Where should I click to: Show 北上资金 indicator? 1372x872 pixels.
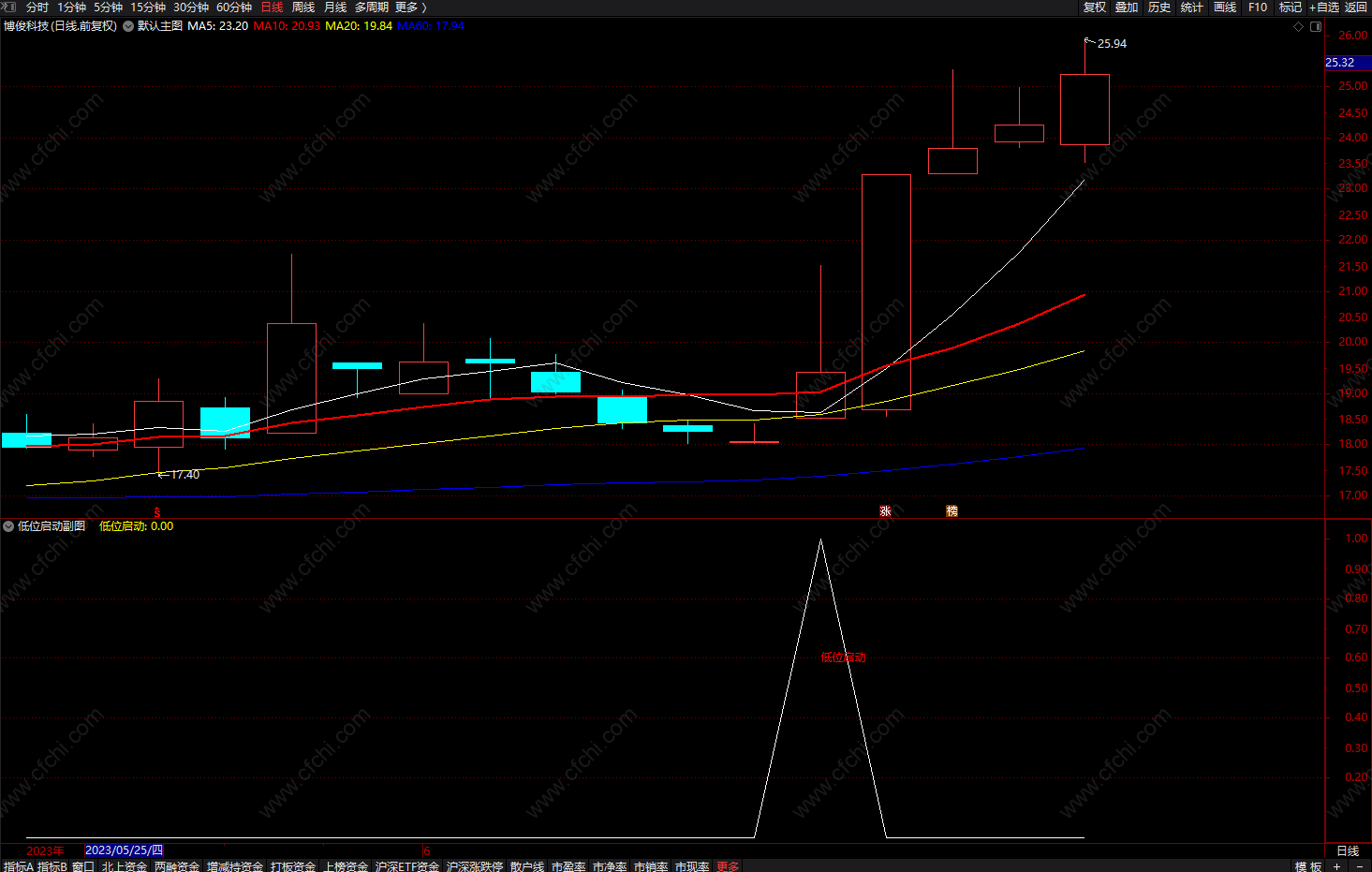(x=125, y=866)
